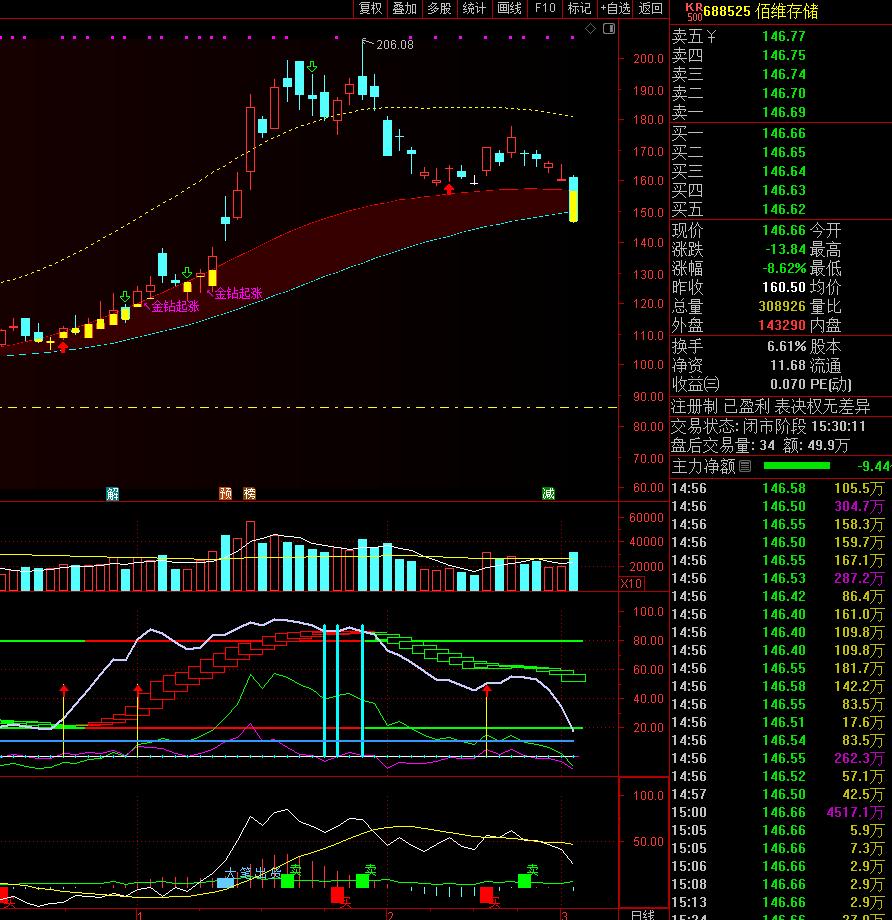Click stock title 688525 佰维存储

[x=761, y=12]
